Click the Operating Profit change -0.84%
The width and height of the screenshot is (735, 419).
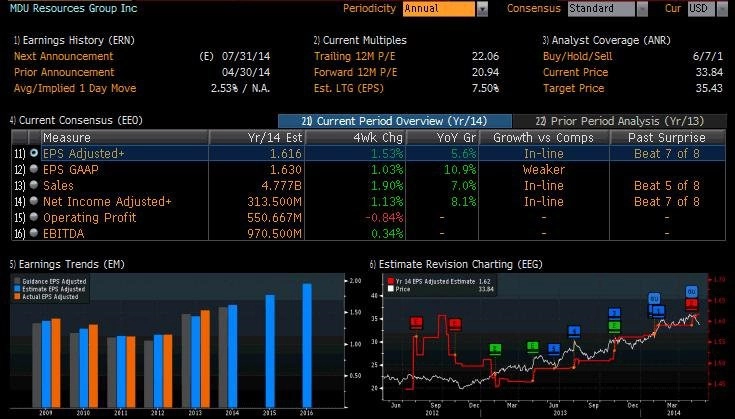click(x=384, y=217)
